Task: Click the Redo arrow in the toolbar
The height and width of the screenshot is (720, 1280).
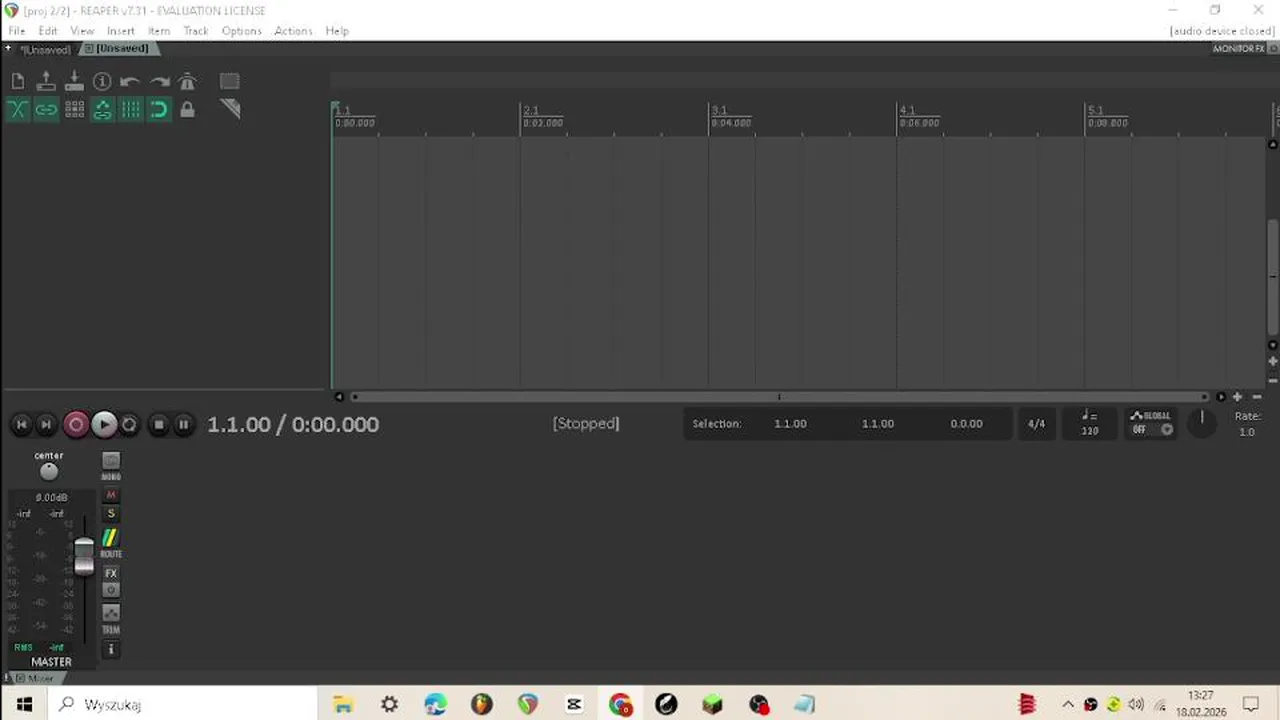Action: click(159, 82)
